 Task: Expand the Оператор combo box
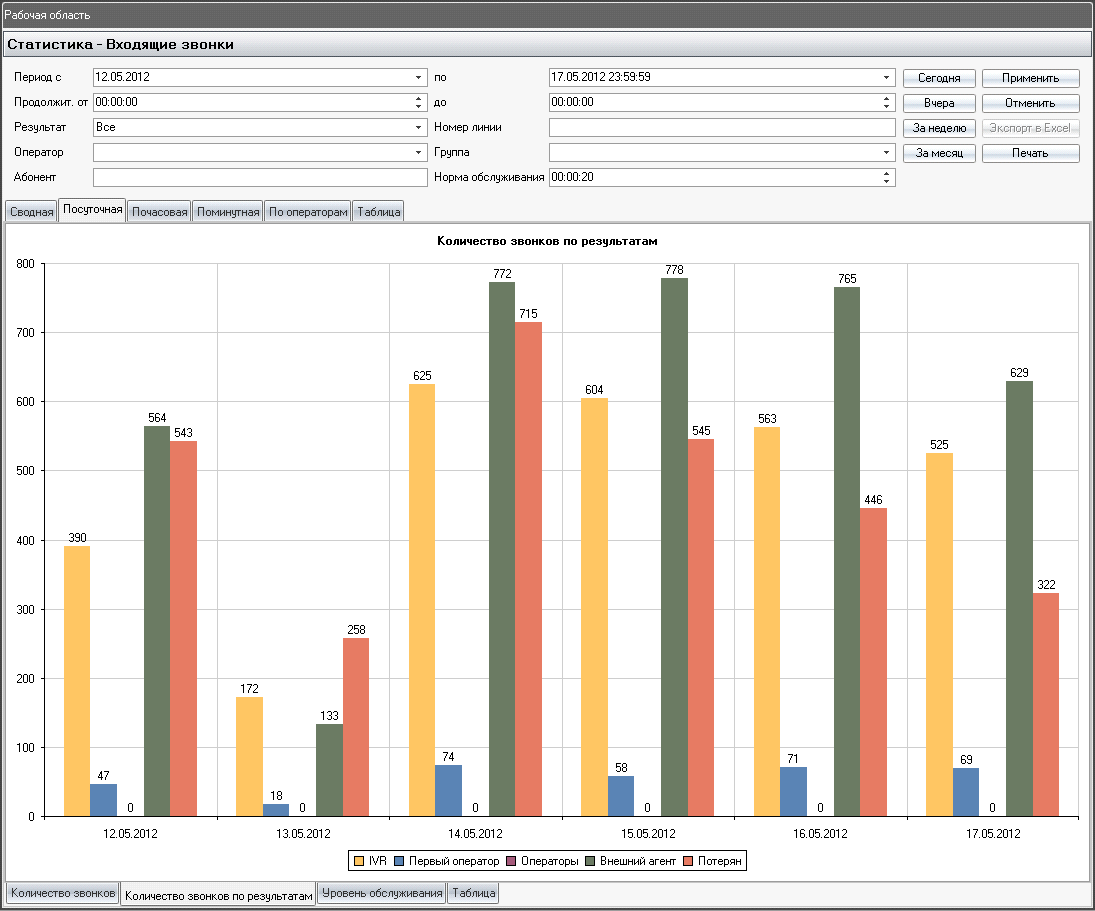[x=418, y=152]
